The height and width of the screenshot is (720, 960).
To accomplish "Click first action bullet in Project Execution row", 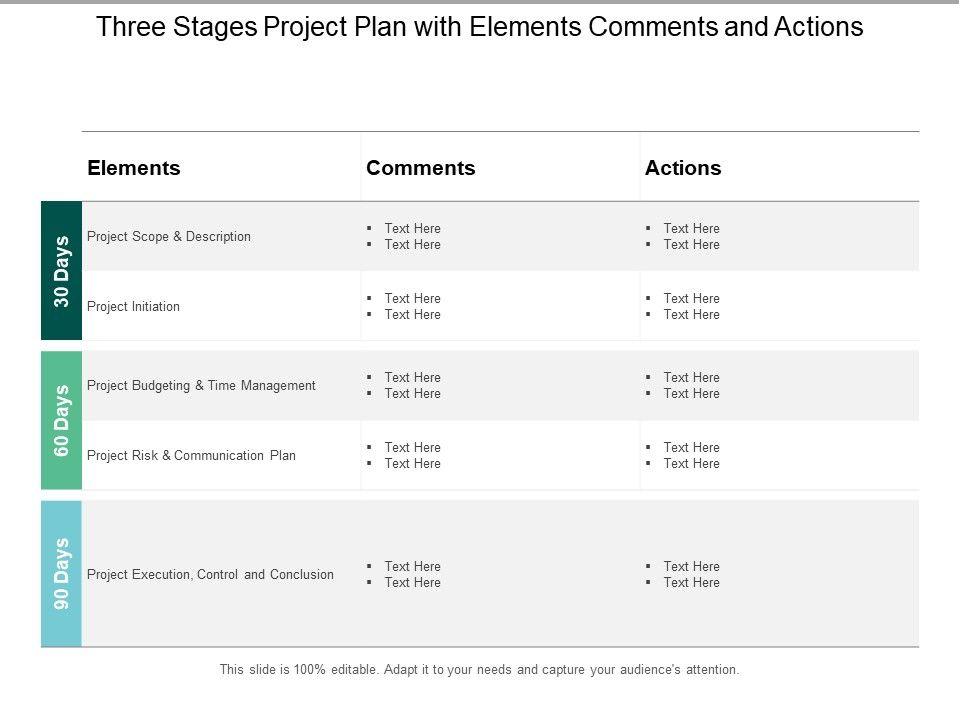I will (691, 567).
